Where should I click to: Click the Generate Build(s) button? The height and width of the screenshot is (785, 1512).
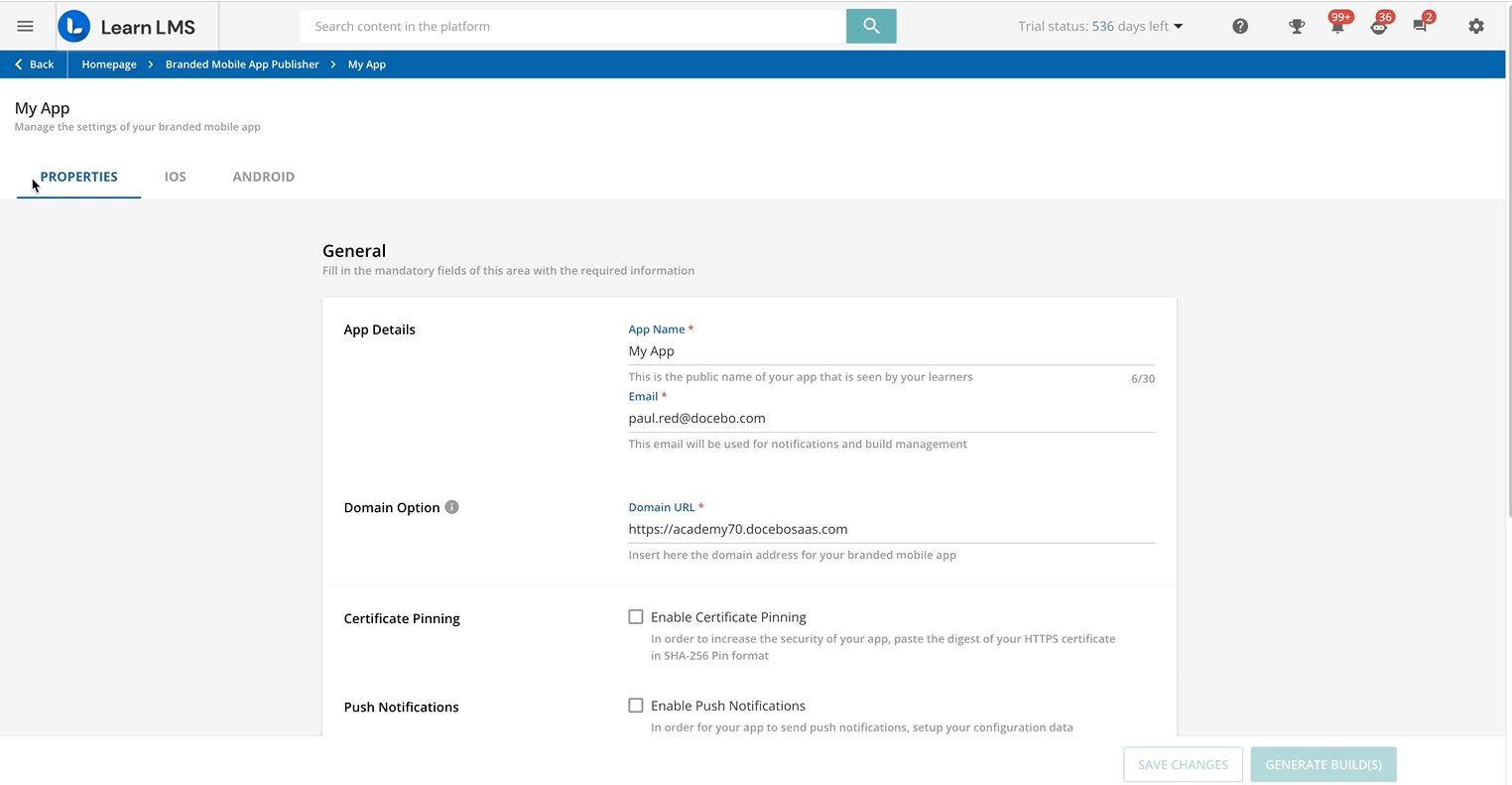[1323, 764]
